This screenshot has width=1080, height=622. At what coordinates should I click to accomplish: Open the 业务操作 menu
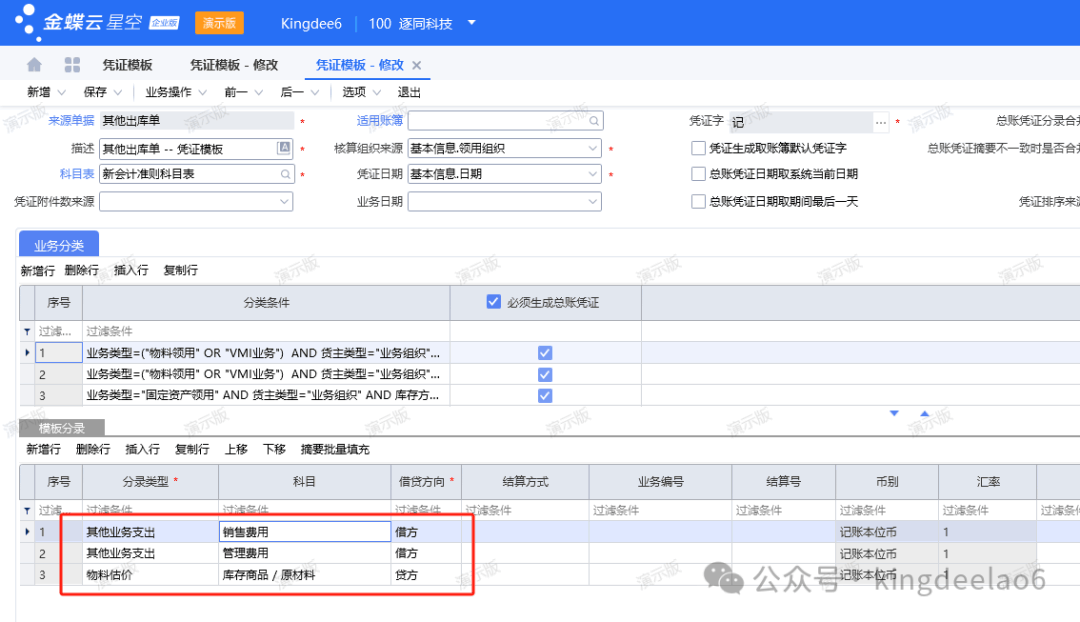[x=175, y=92]
